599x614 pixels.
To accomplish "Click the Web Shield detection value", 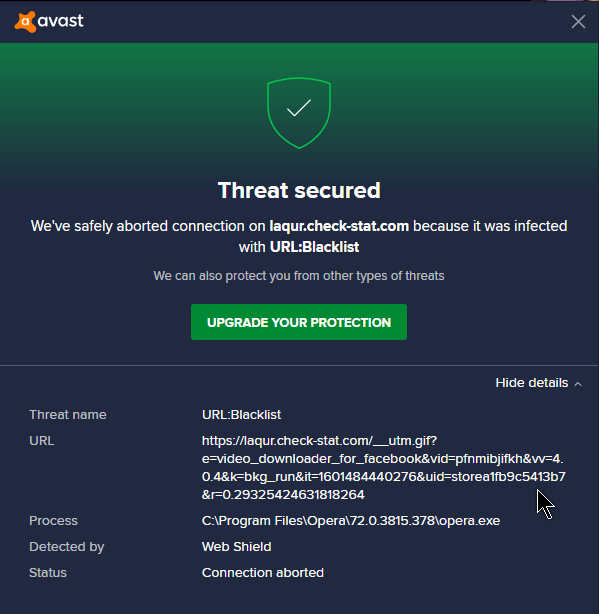I will (236, 547).
